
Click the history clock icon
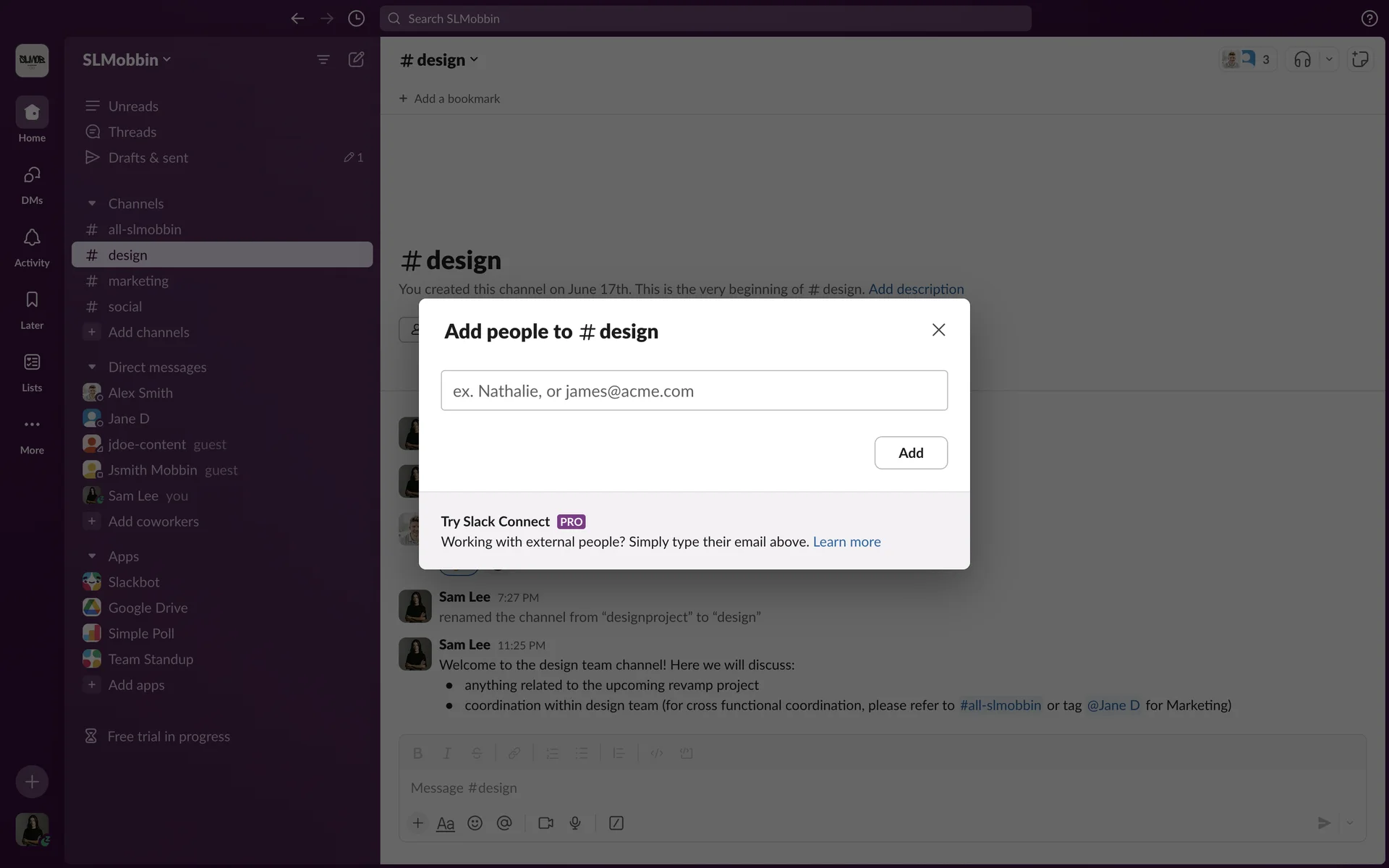click(356, 18)
